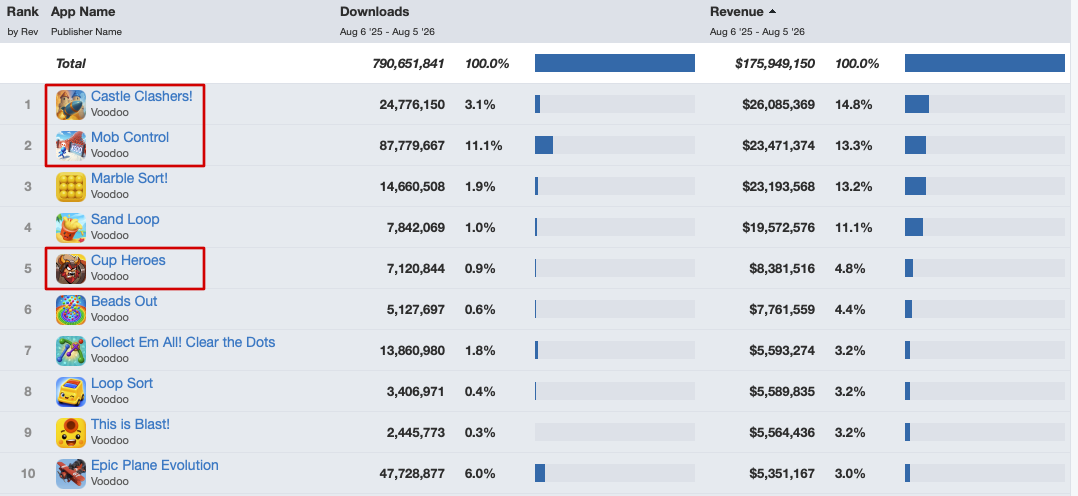Open the Collect Em All! Clear the Dots link
1078x496 pixels.
(183, 342)
